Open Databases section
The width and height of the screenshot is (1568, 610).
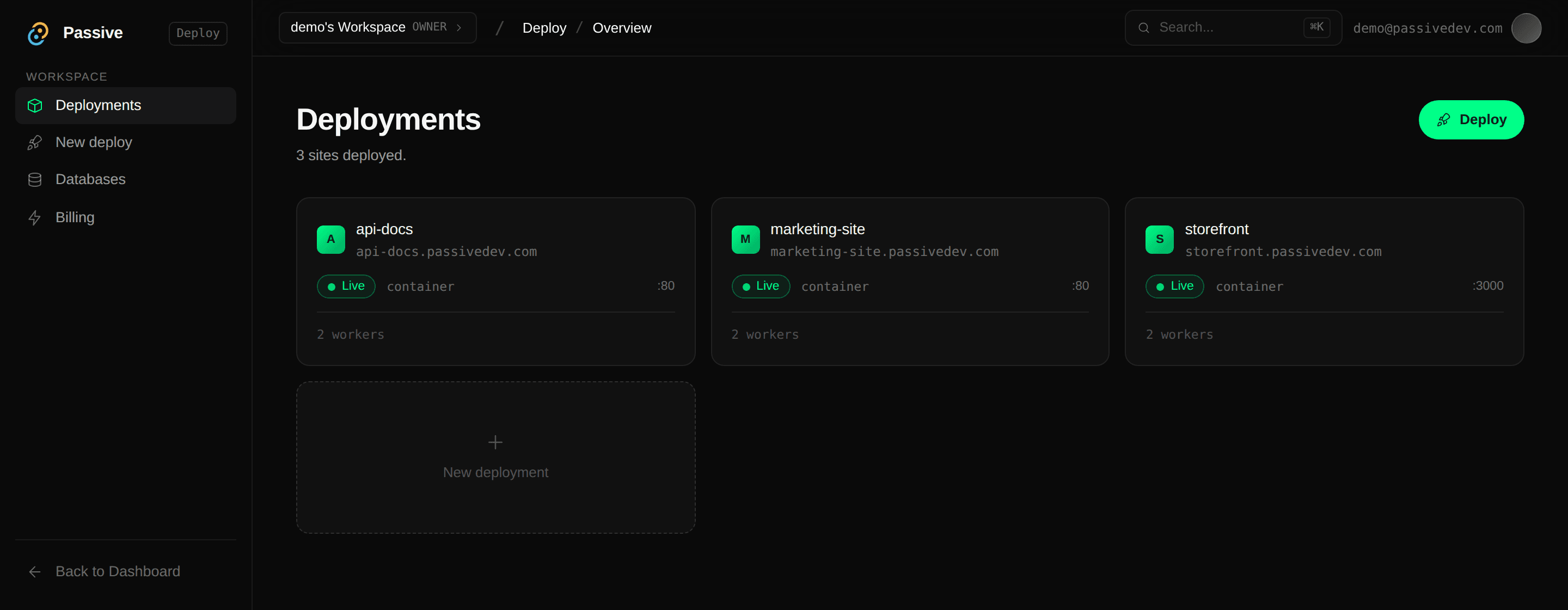tap(125, 180)
